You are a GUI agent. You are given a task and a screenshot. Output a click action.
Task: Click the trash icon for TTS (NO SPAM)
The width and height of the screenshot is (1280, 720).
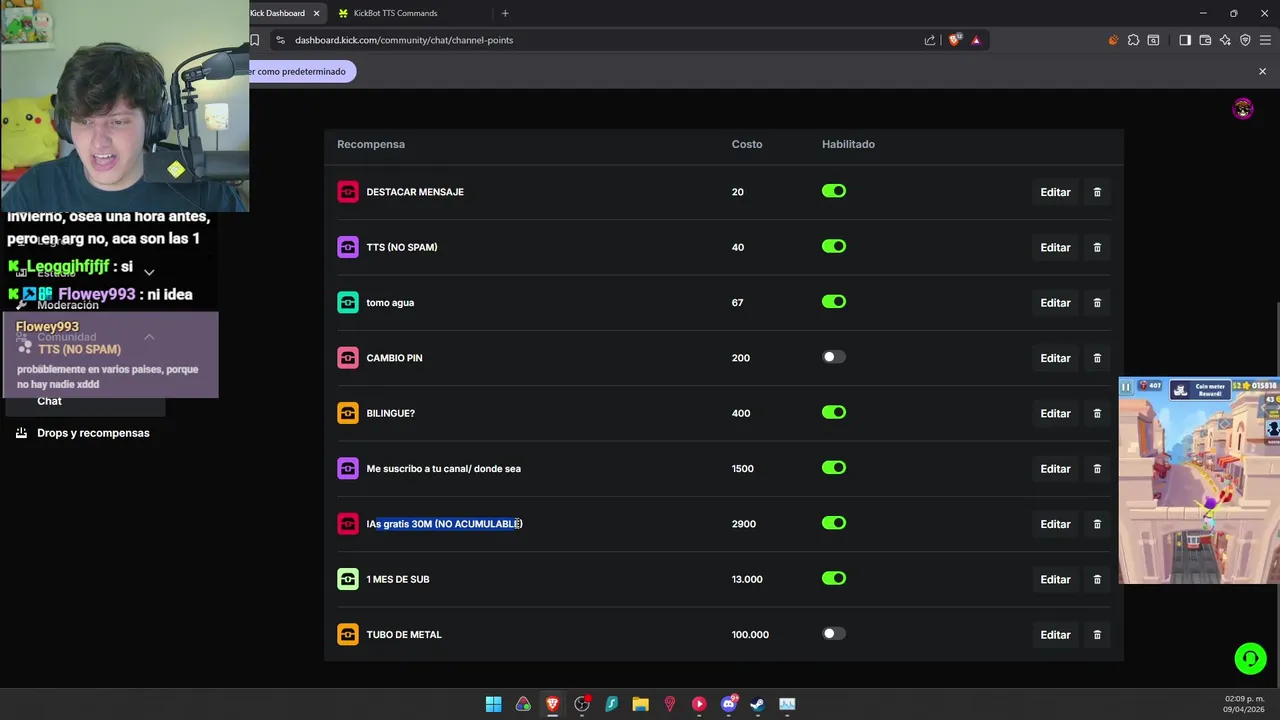[1097, 247]
